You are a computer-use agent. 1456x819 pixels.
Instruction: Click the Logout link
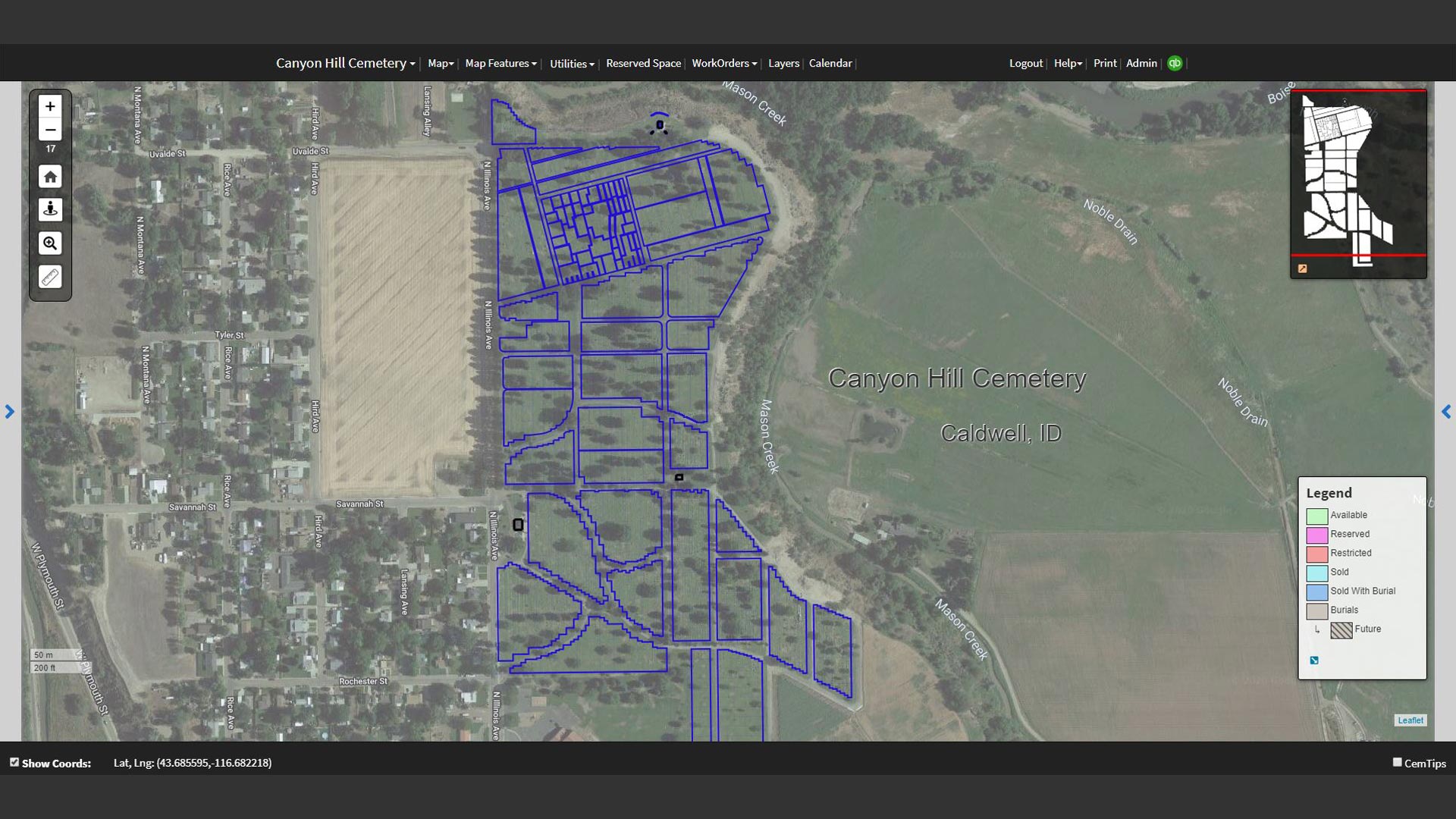1026,63
